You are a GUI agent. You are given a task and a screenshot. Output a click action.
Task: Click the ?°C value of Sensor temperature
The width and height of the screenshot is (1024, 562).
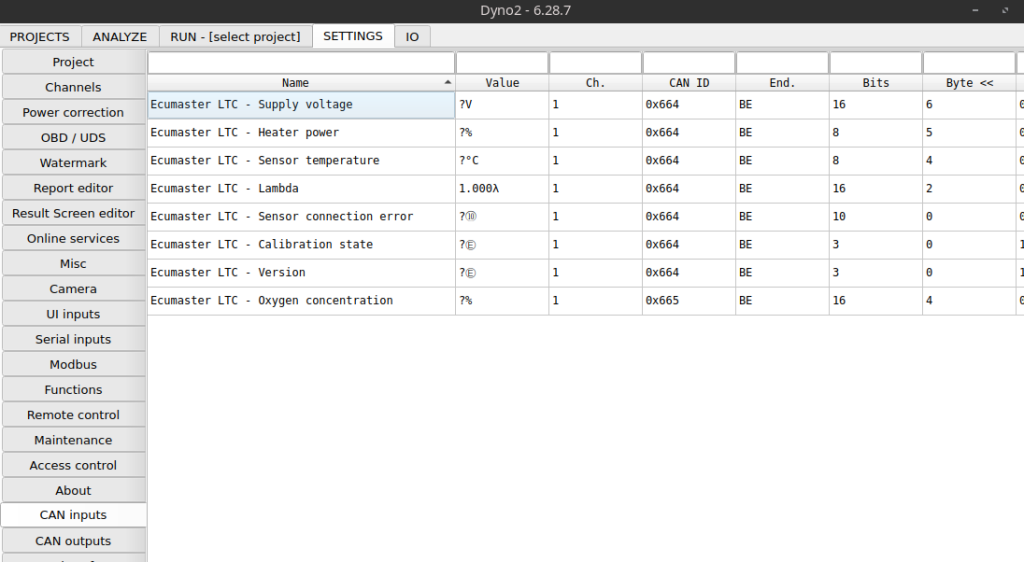[502, 161]
